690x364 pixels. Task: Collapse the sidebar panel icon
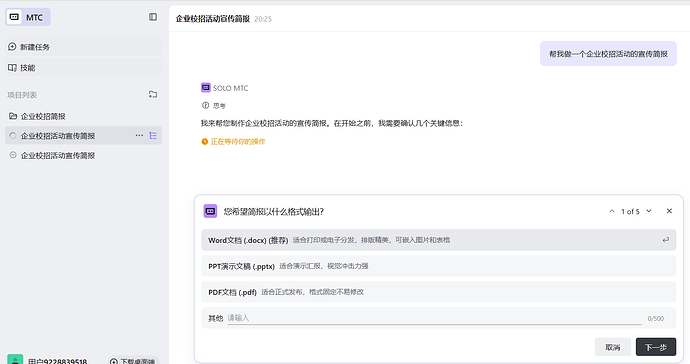[153, 17]
